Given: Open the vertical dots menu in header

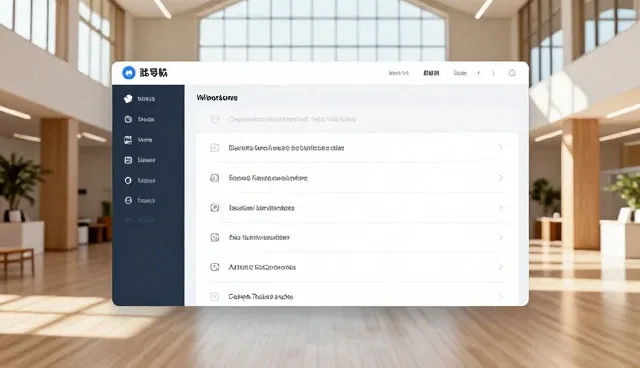Looking at the screenshot, I should 493,73.
